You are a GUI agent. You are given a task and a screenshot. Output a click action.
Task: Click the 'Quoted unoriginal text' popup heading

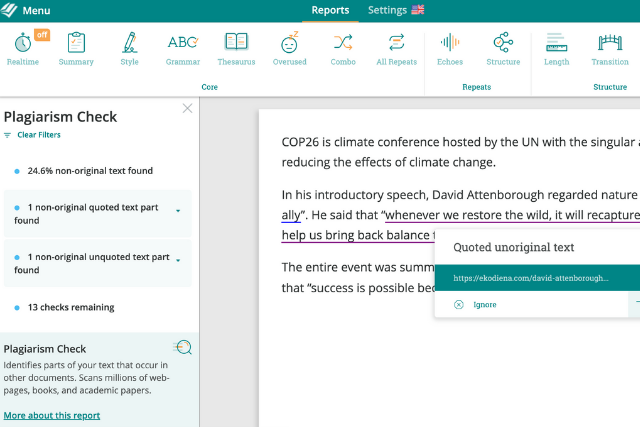513,247
